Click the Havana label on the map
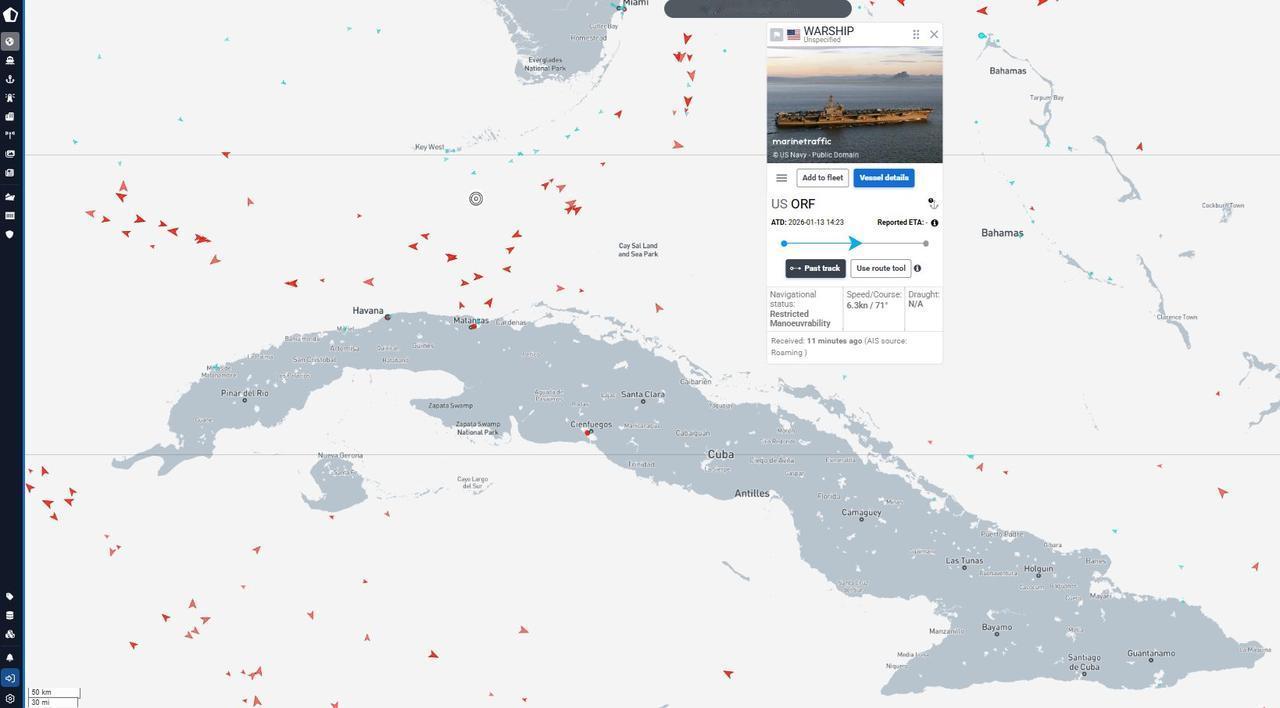The width and height of the screenshot is (1280, 708). [368, 311]
